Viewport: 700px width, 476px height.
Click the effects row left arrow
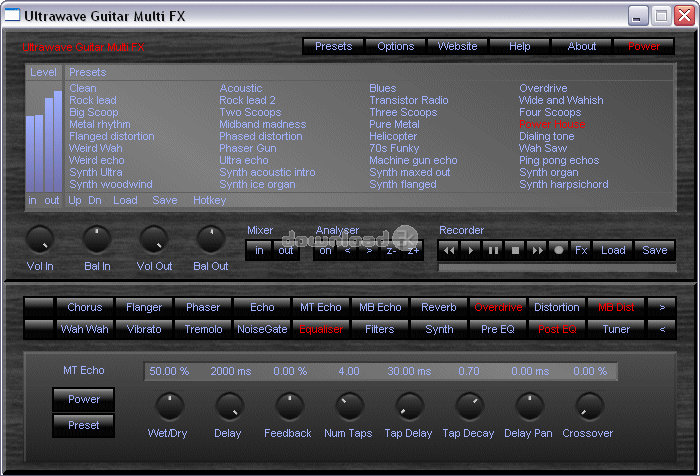[662, 330]
